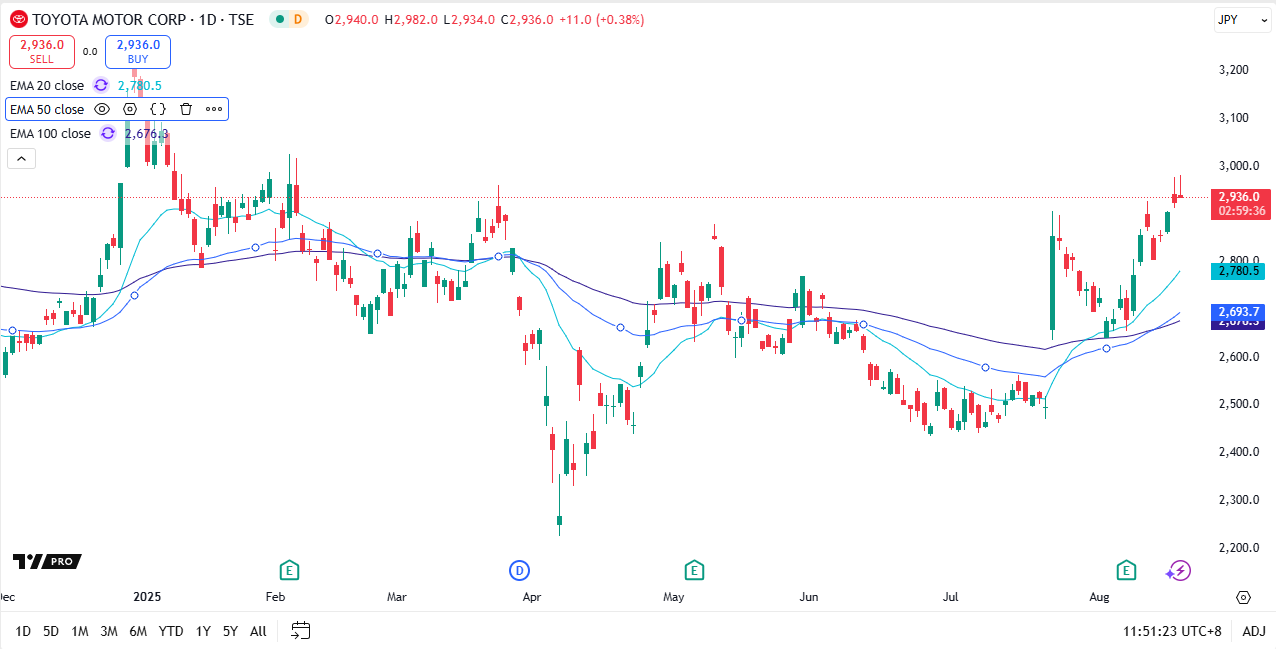Click the orange D data-delay badge
1276x649 pixels.
pos(298,19)
